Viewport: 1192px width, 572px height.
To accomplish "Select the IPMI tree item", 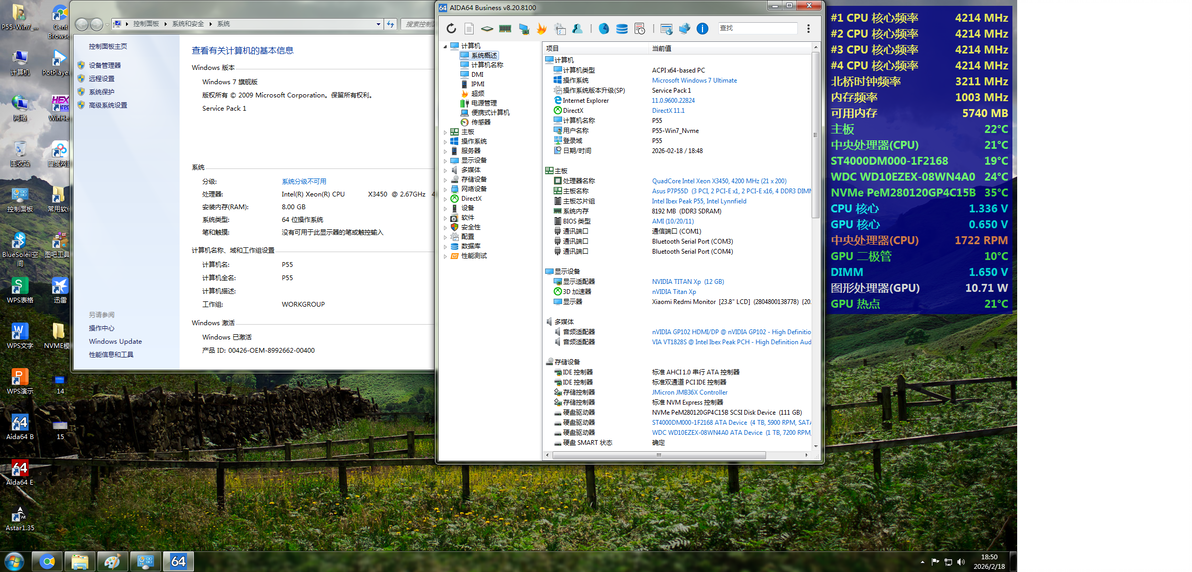I will pos(477,84).
